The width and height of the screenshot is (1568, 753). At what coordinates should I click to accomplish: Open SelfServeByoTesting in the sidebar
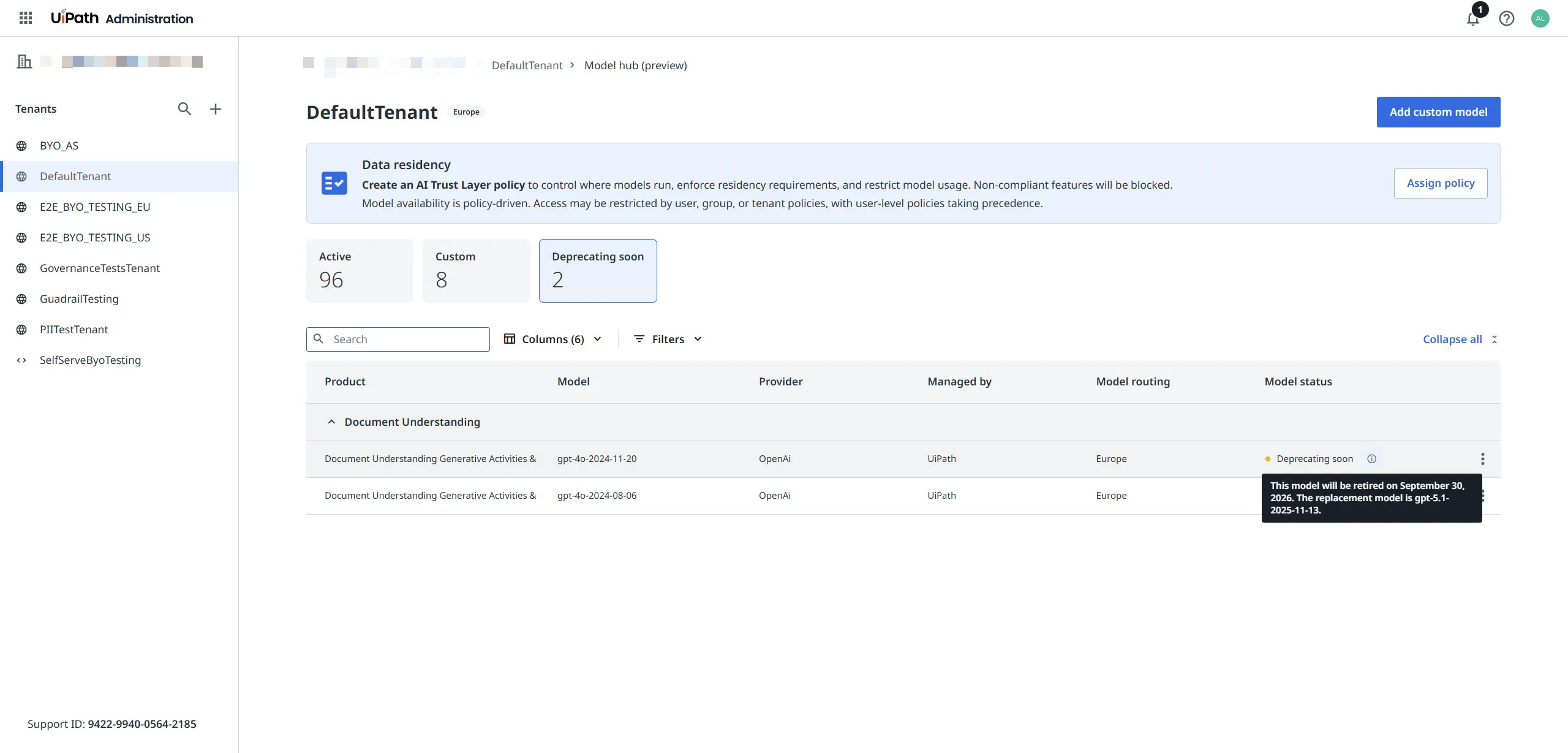click(x=119, y=360)
